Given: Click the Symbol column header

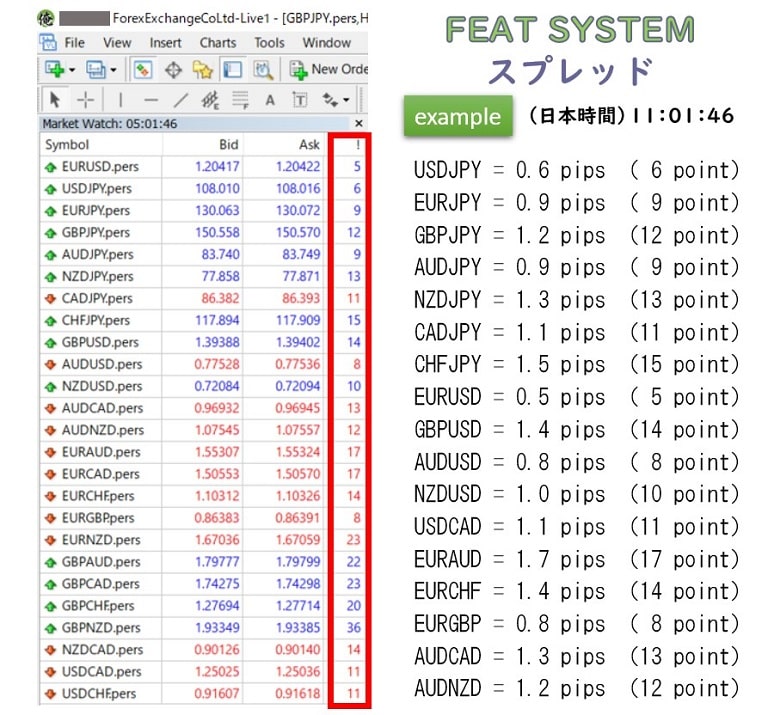Looking at the screenshot, I should (100, 144).
